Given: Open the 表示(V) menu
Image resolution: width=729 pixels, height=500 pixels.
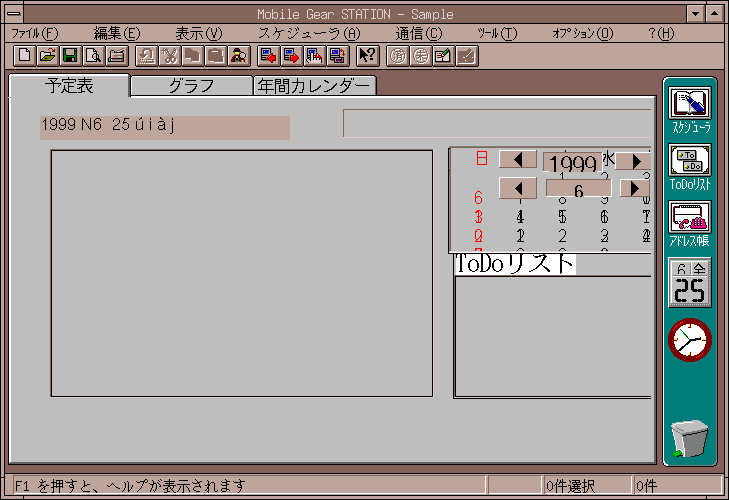Looking at the screenshot, I should (x=199, y=33).
